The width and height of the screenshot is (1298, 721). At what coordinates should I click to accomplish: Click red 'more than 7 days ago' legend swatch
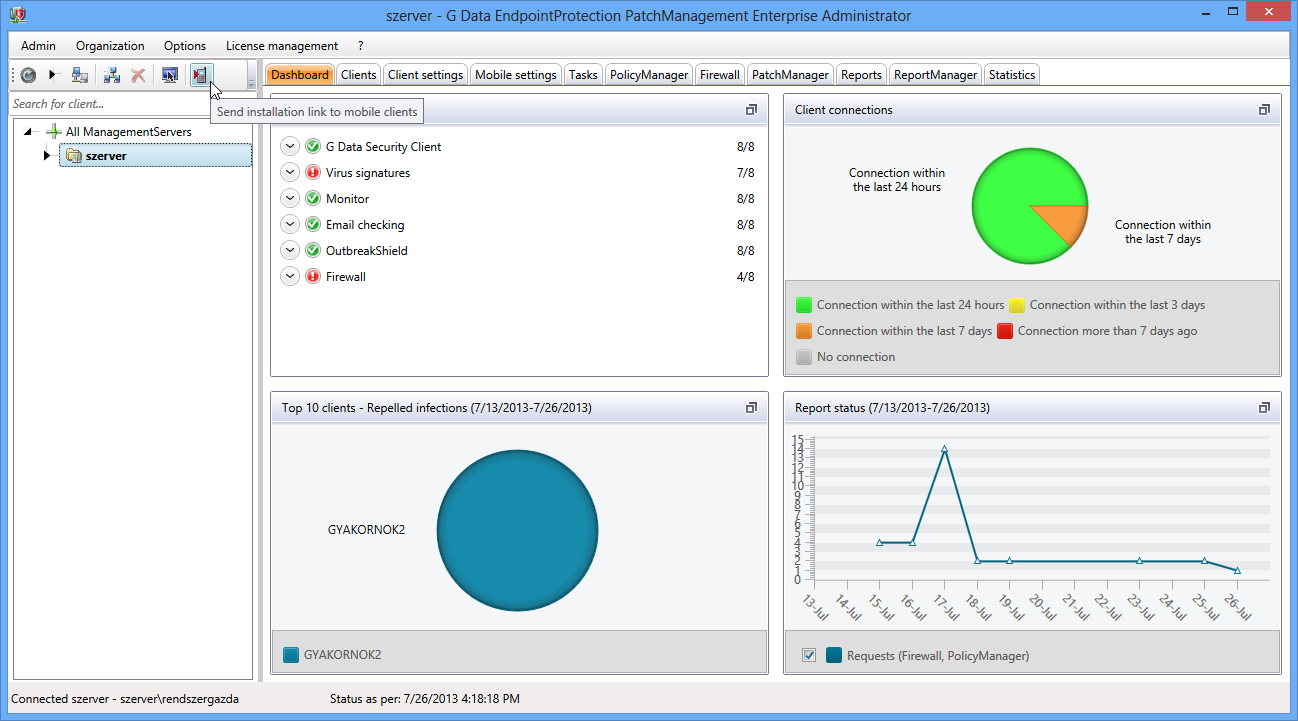point(1005,331)
